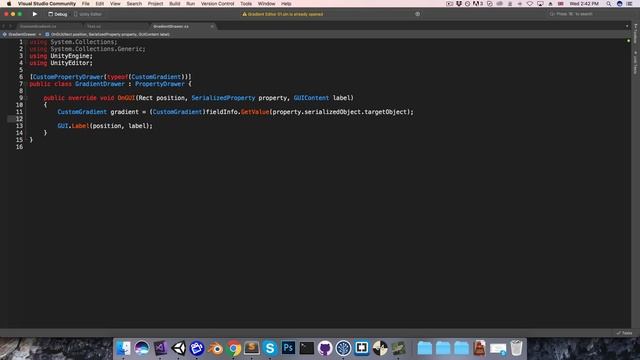This screenshot has width=640, height=360.
Task: Open the Tools menu
Action: point(246,4)
